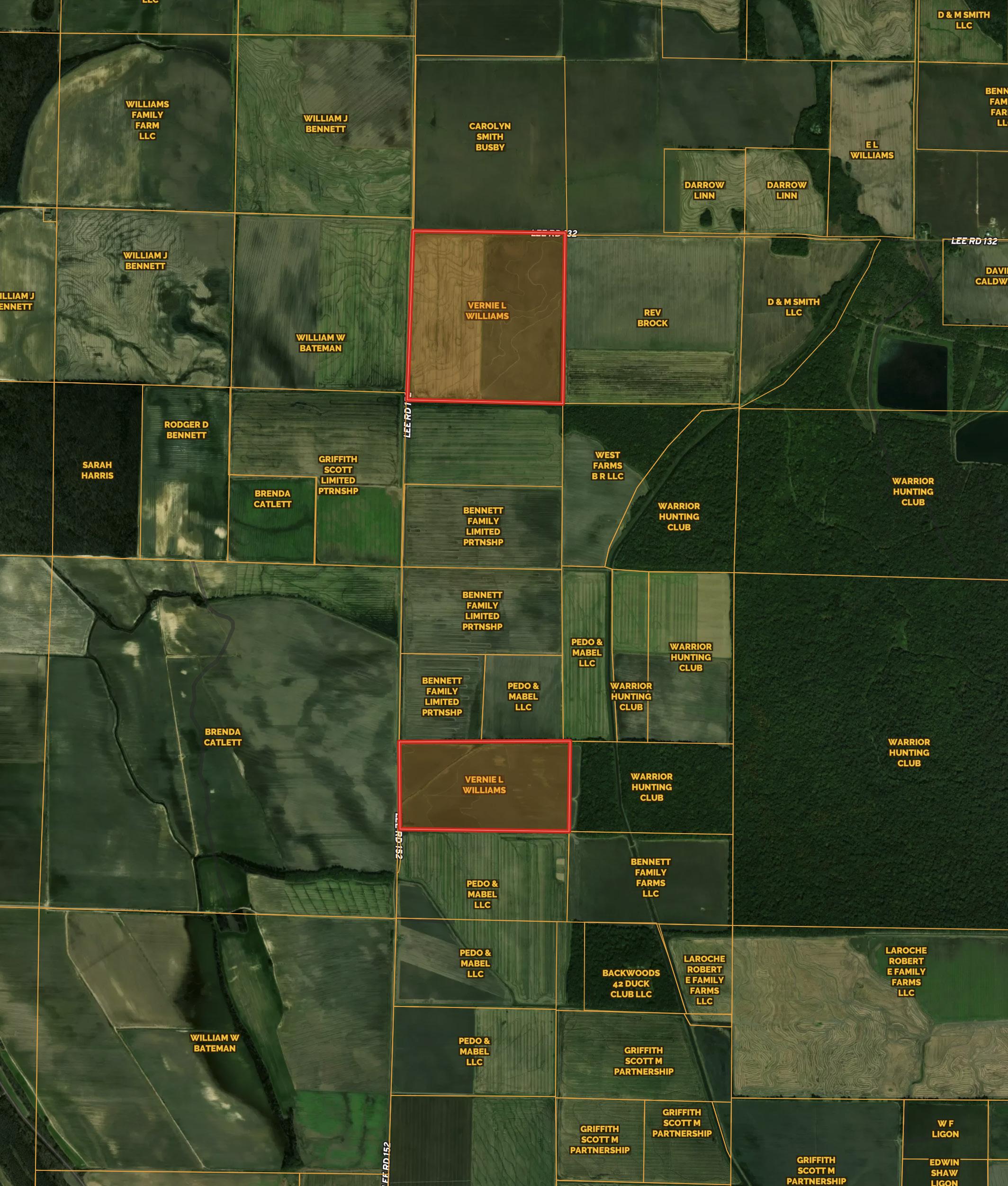Screen dimensions: 1008x1186
Task: Click the E L Williams parcel label
Action: (872, 150)
